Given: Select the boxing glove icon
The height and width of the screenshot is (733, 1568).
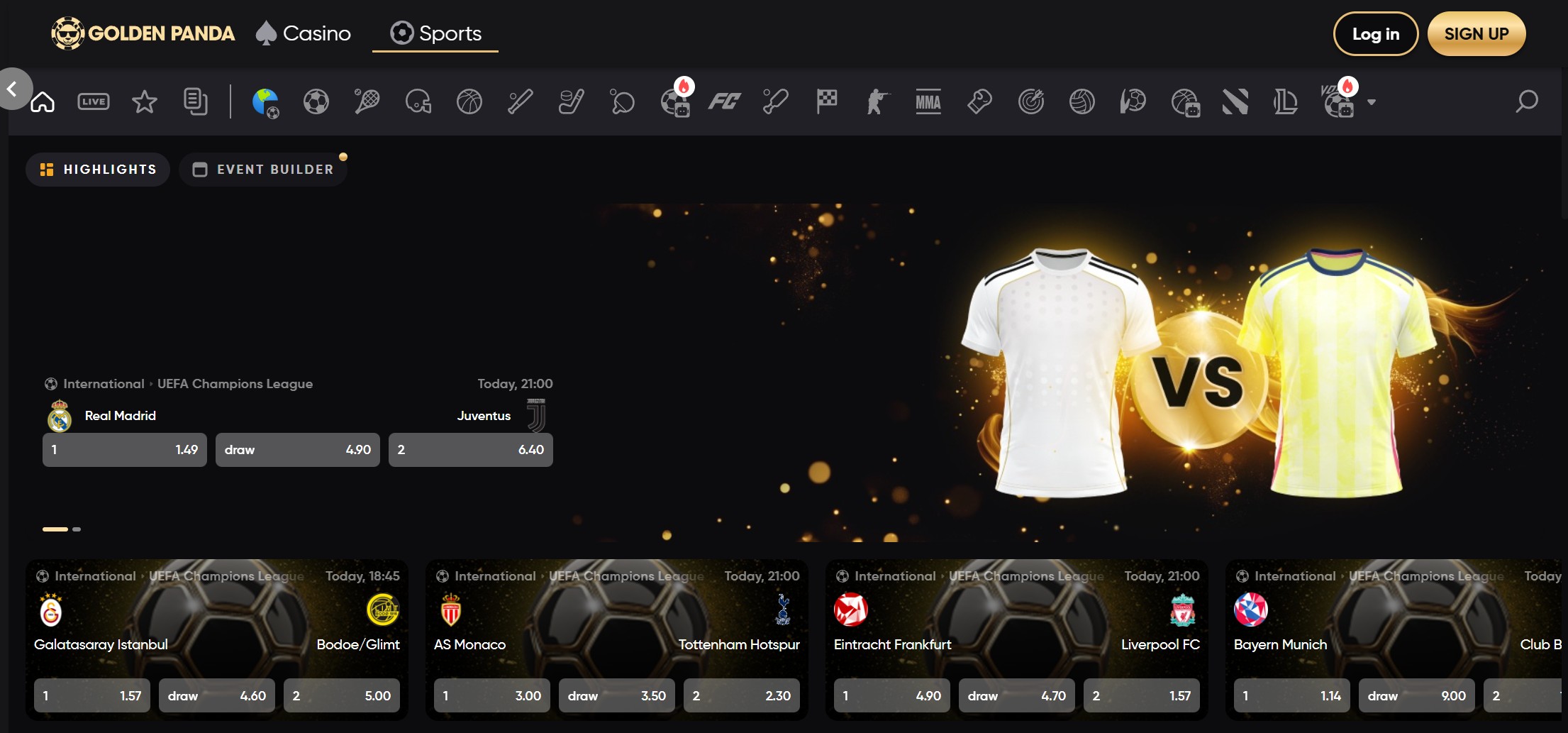Looking at the screenshot, I should 979,102.
